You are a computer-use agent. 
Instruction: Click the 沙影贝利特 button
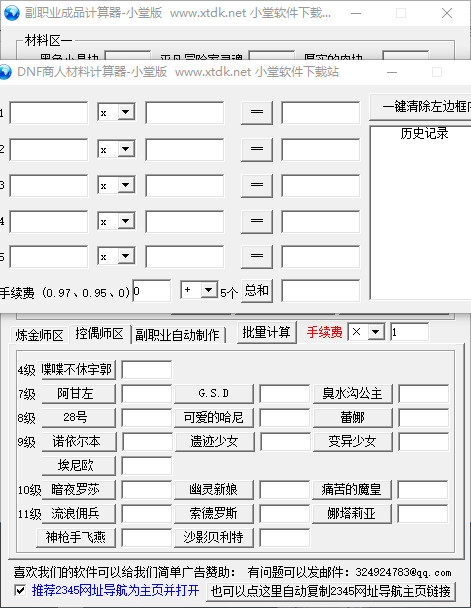point(214,537)
